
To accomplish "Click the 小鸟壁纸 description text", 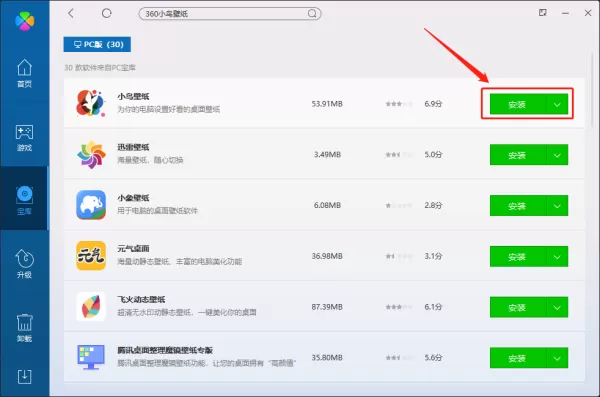I will click(168, 109).
